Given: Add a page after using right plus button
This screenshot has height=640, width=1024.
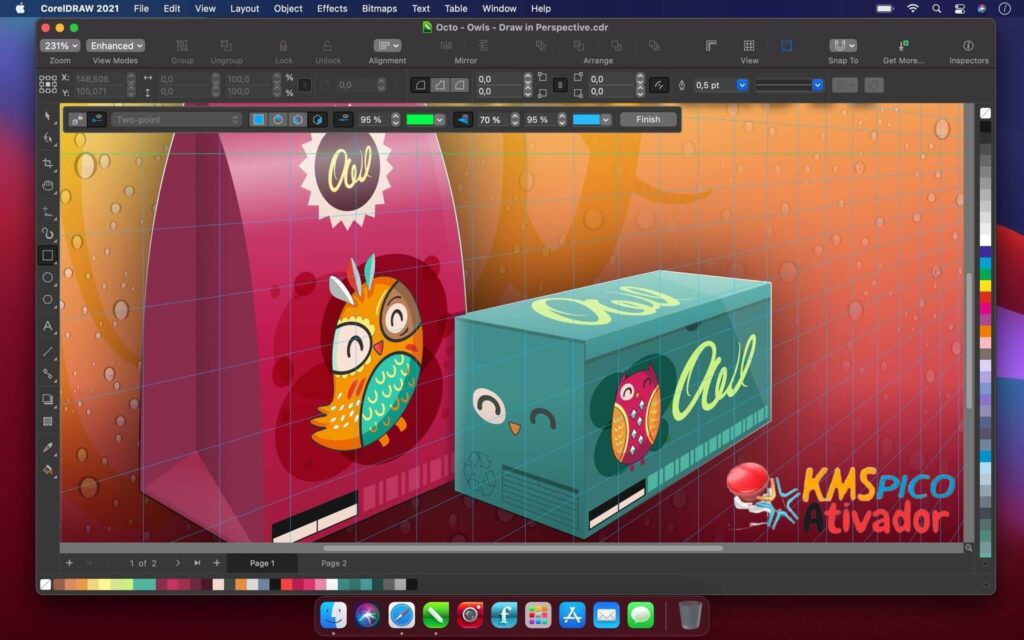Looking at the screenshot, I should coord(217,563).
